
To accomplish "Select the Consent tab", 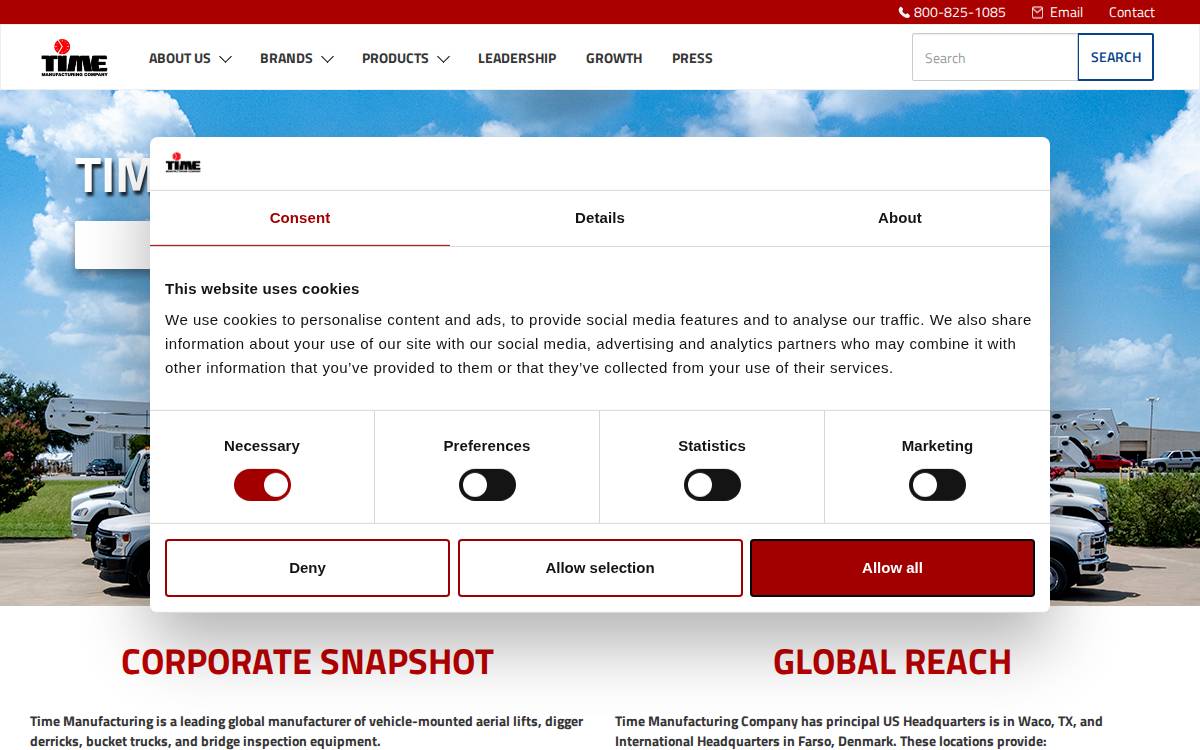I will (x=300, y=218).
